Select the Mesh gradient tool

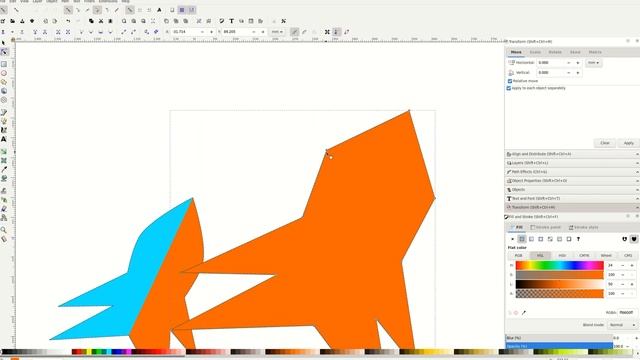click(x=4, y=160)
